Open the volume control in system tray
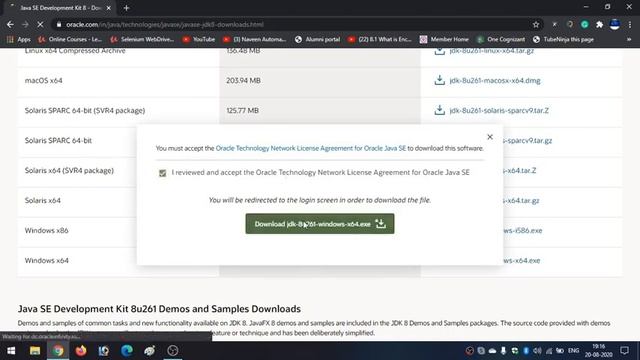 (537, 351)
